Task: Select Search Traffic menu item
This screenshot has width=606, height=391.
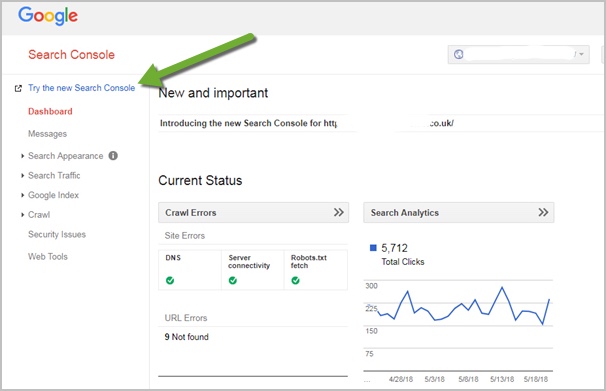Action: click(x=54, y=175)
